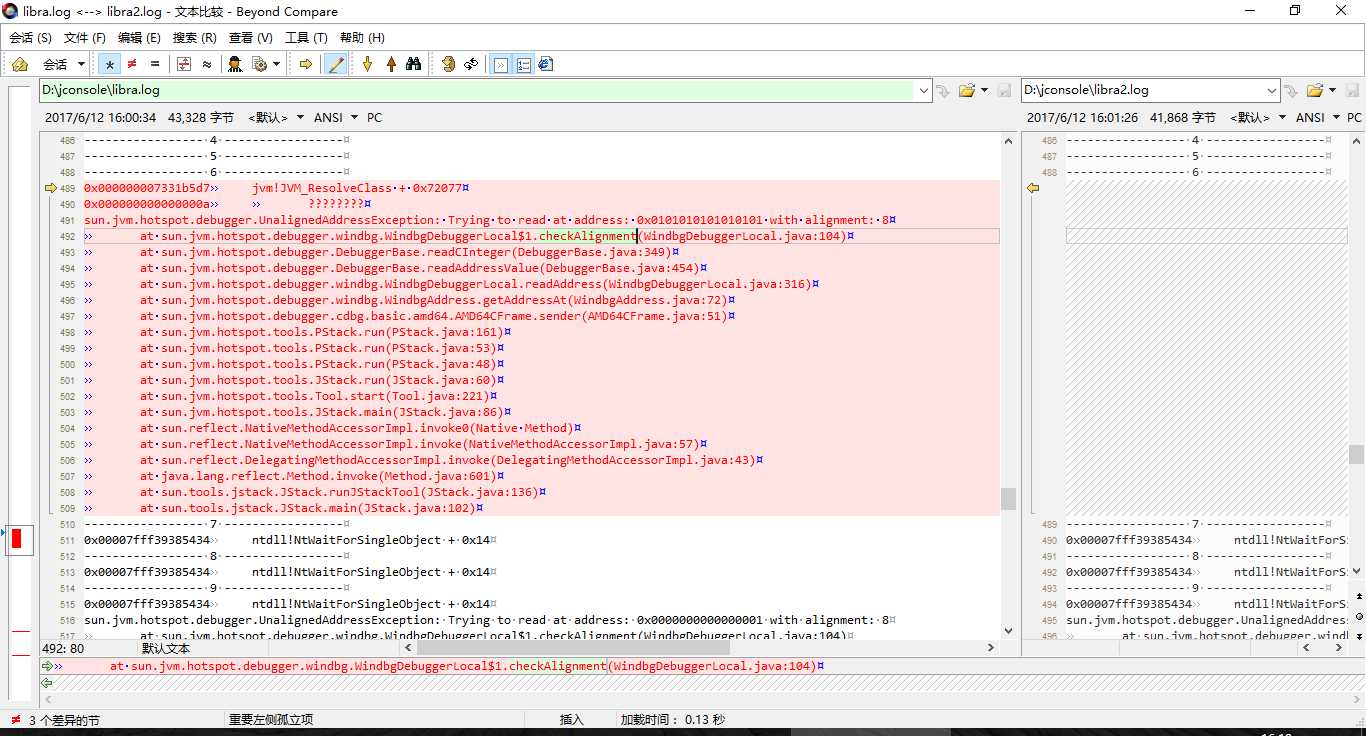This screenshot has width=1366, height=736.
Task: Click the Reload files icon
Action: pyautogui.click(x=471, y=64)
